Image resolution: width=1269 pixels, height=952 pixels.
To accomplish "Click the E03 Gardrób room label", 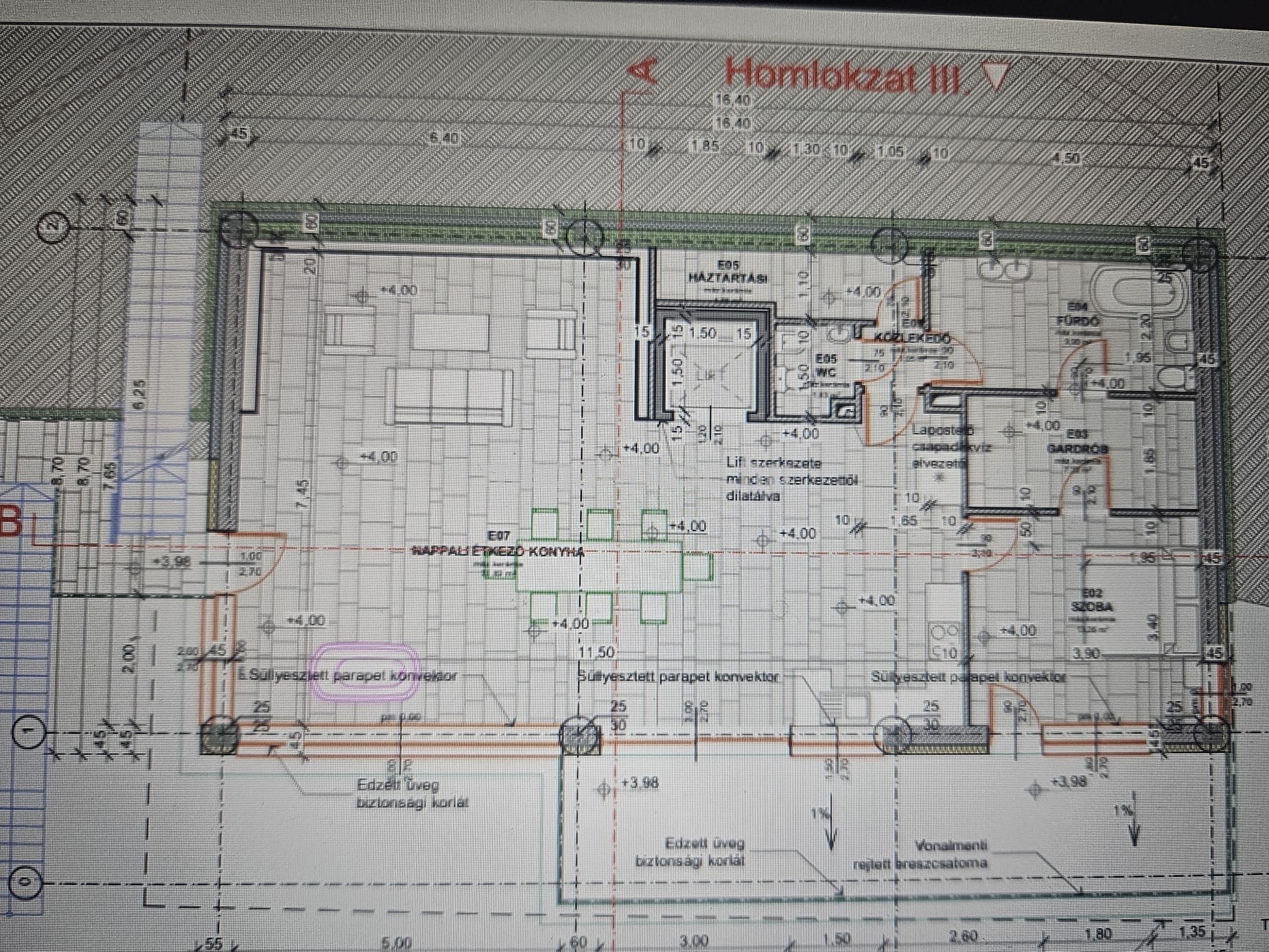I will [x=1077, y=443].
